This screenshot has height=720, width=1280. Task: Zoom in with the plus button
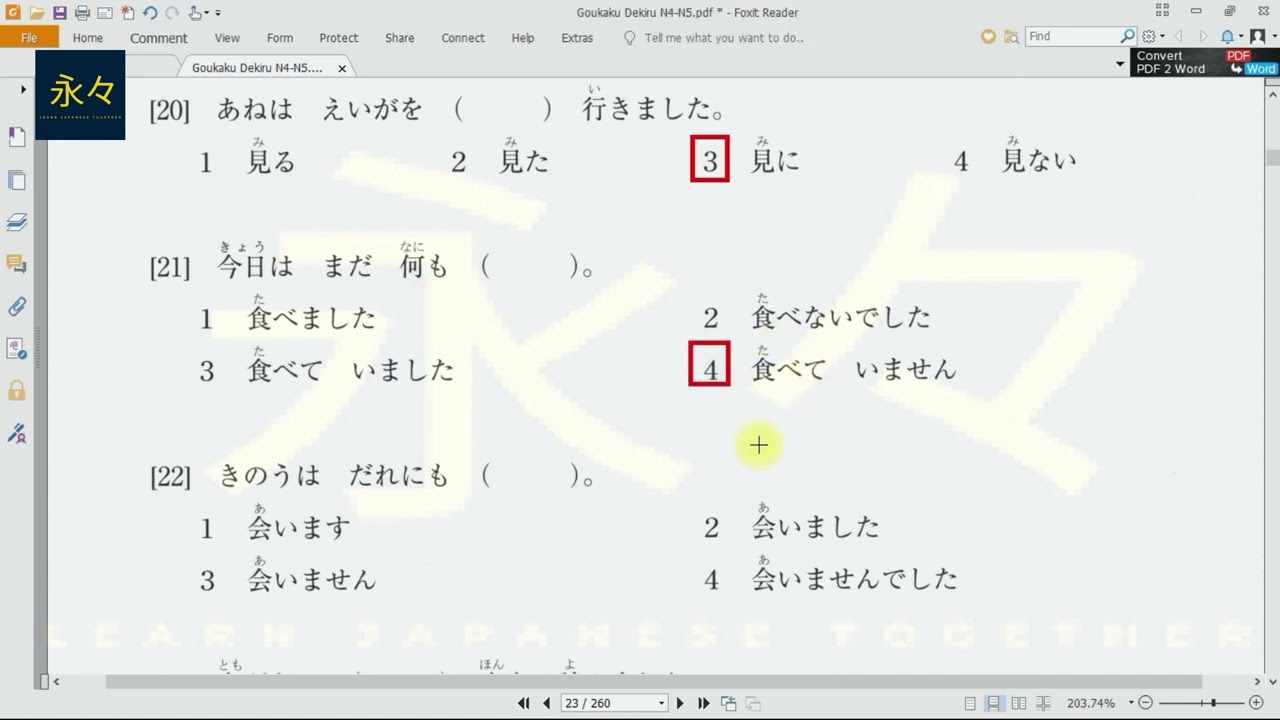(x=1255, y=703)
